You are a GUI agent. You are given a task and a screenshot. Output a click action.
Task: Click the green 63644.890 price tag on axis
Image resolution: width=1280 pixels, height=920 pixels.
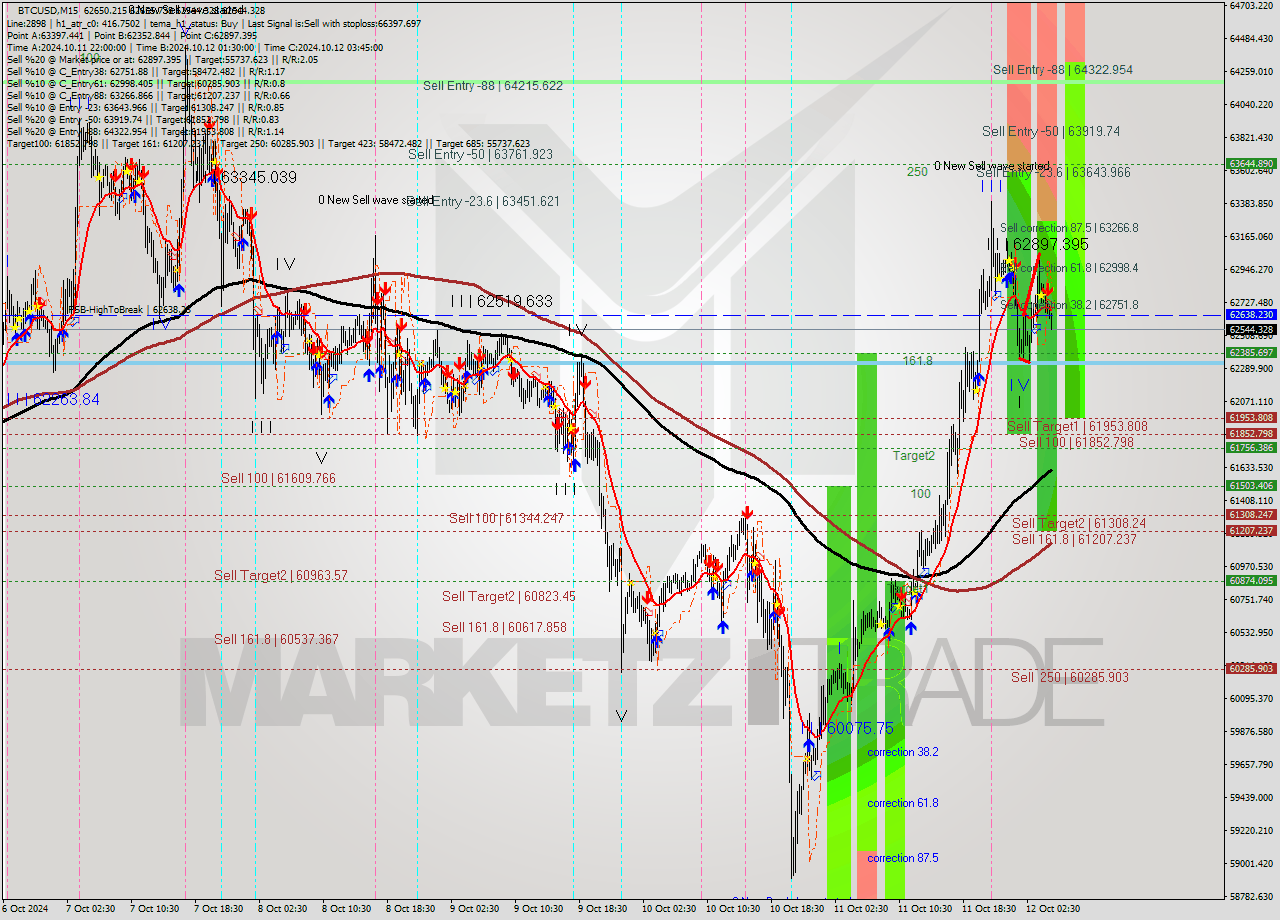1251,163
